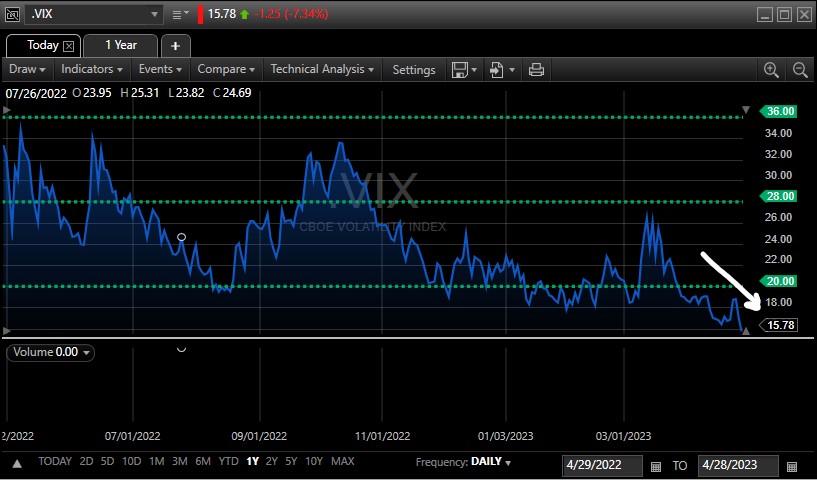Zoom in on the chart

pyautogui.click(x=771, y=69)
